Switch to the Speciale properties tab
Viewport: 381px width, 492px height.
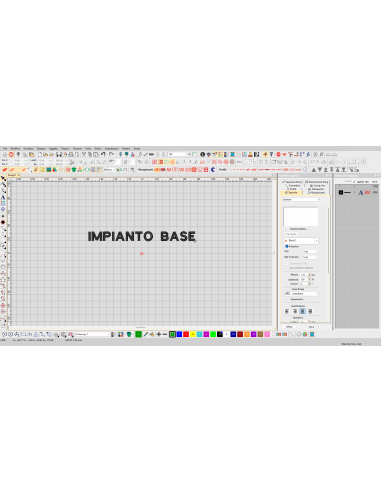[292, 193]
